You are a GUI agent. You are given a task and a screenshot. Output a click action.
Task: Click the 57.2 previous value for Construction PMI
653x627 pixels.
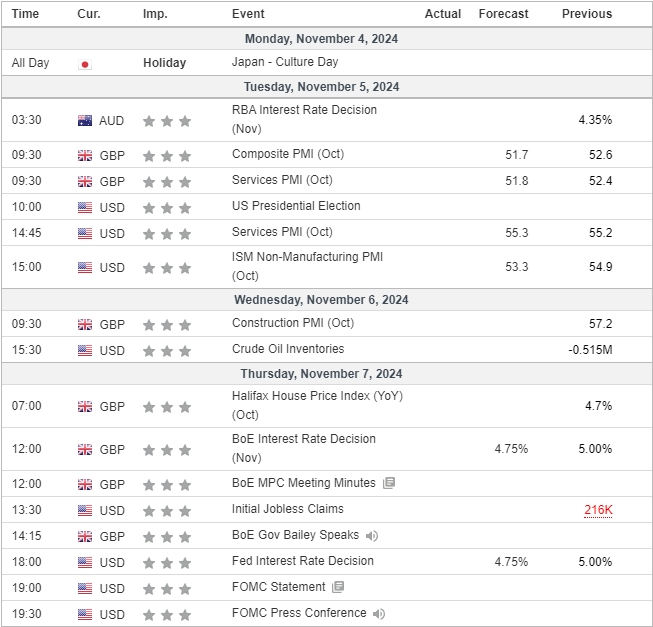coord(601,323)
